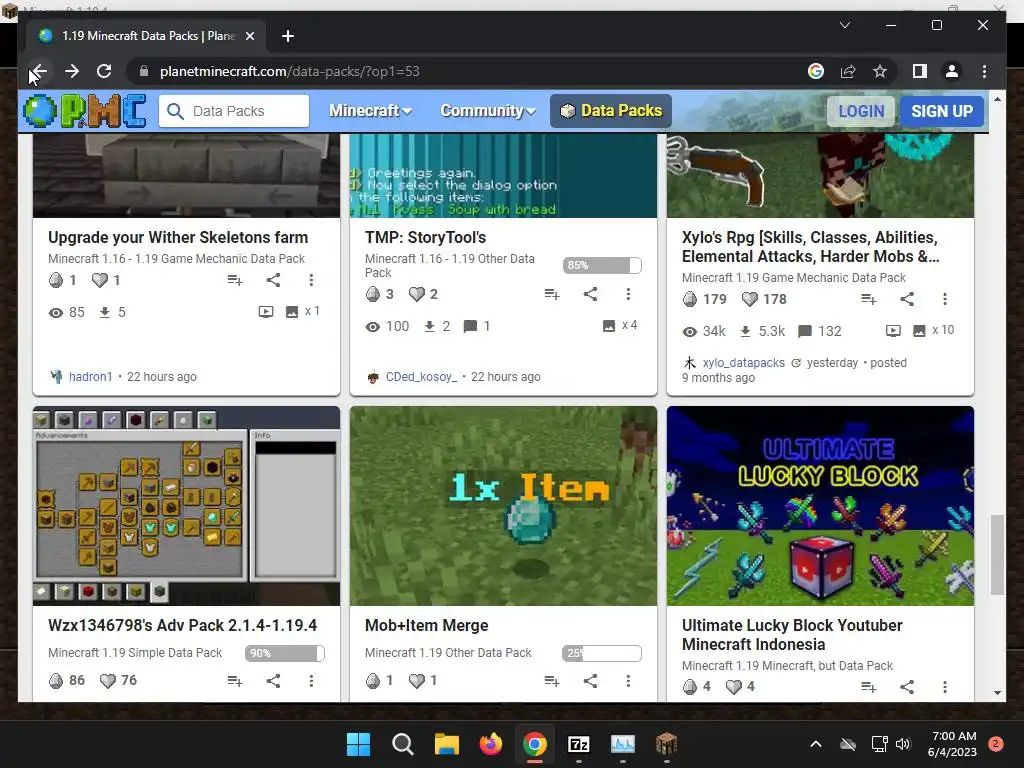Open 7-Zip from the taskbar

tap(579, 744)
